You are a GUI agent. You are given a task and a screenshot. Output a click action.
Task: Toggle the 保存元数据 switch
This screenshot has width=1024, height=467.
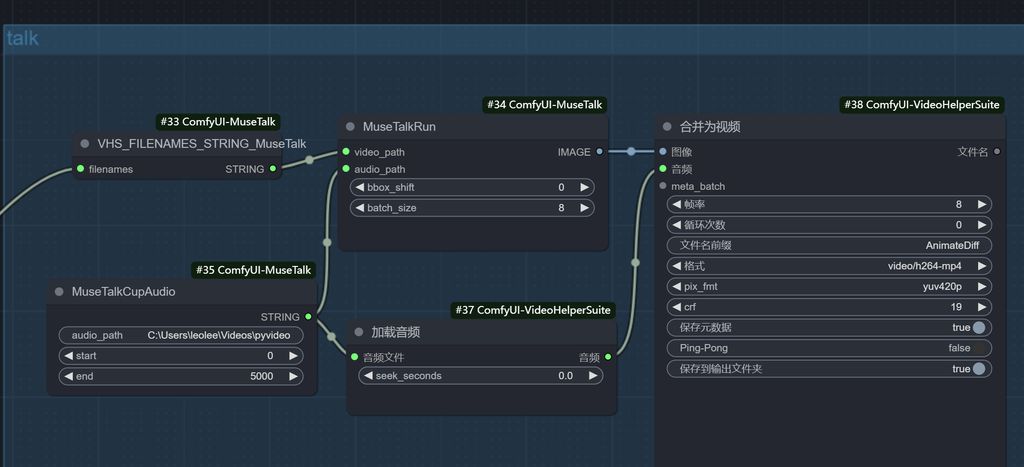(x=977, y=328)
